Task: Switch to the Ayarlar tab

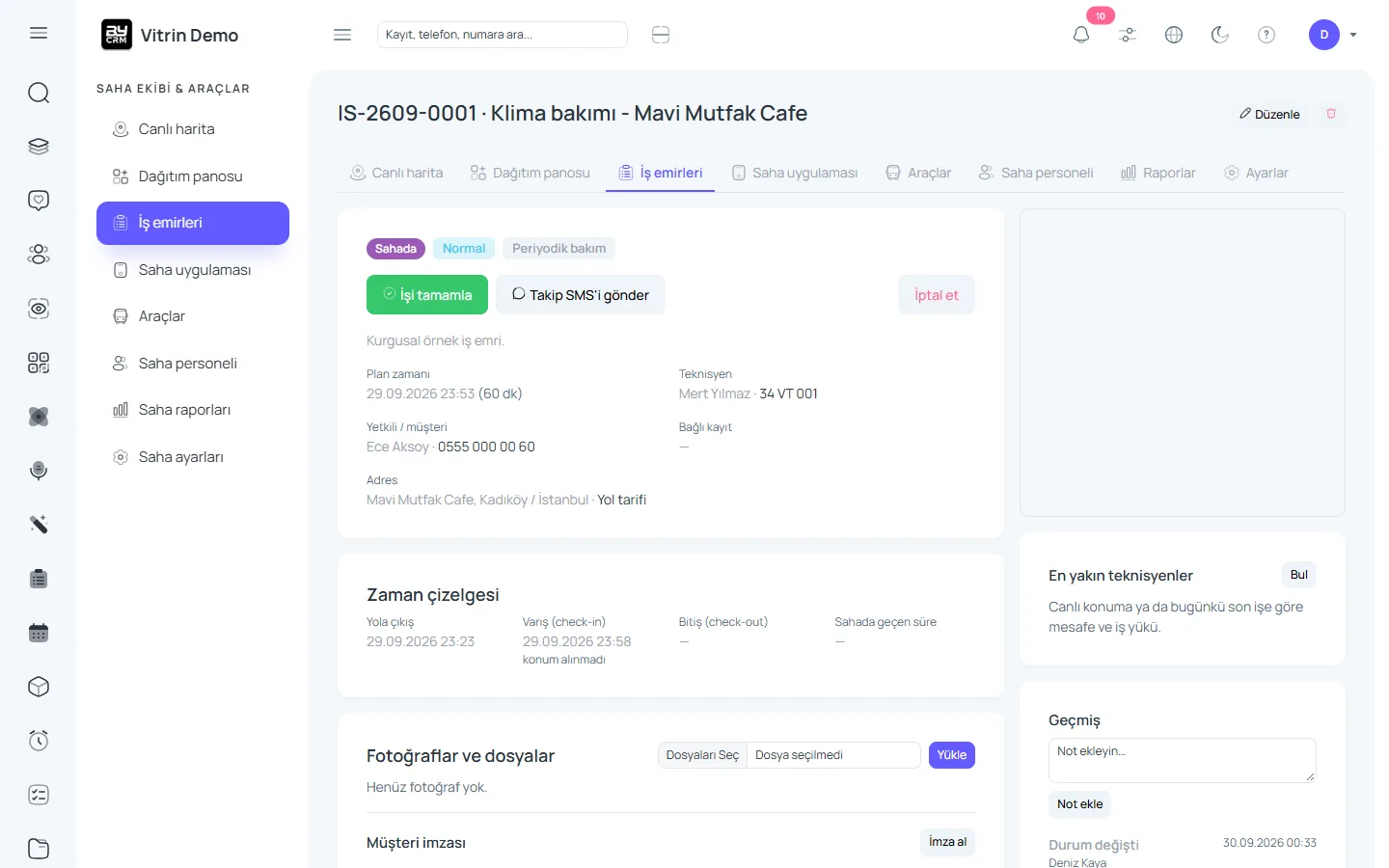Action: pyautogui.click(x=1256, y=173)
